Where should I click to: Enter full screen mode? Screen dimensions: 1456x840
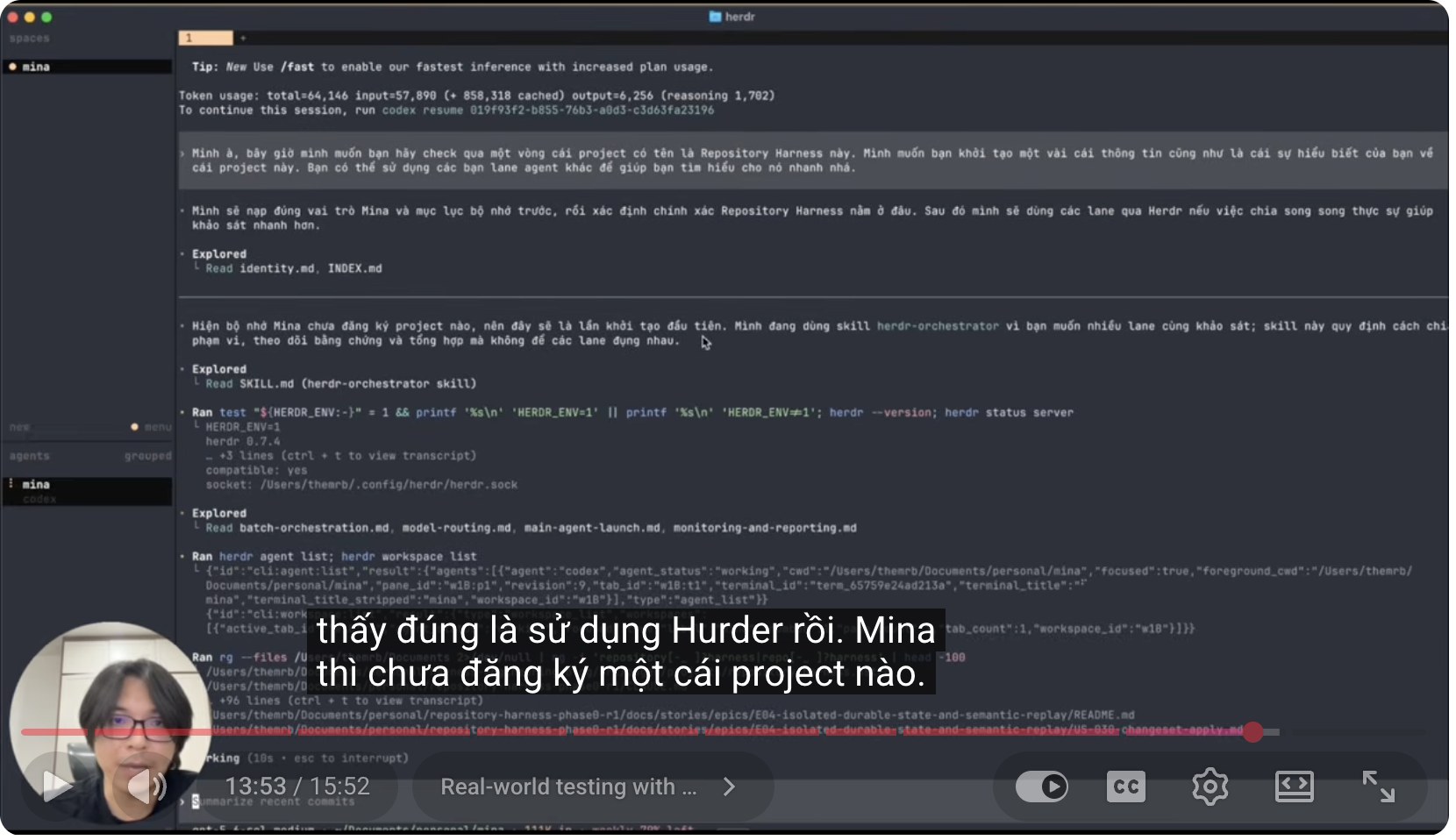(x=1379, y=787)
